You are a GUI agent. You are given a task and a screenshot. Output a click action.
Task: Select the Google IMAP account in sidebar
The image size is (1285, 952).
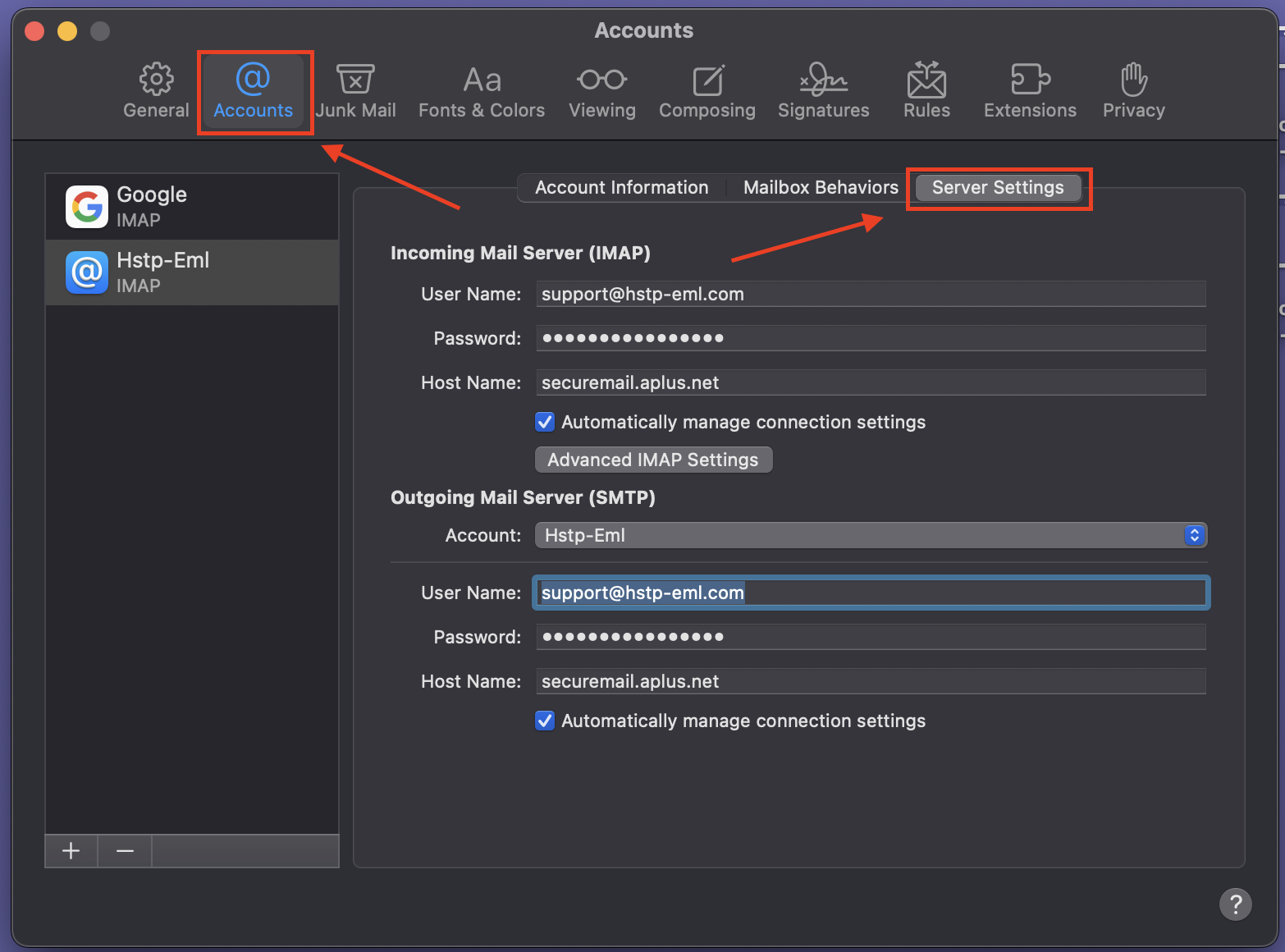192,207
